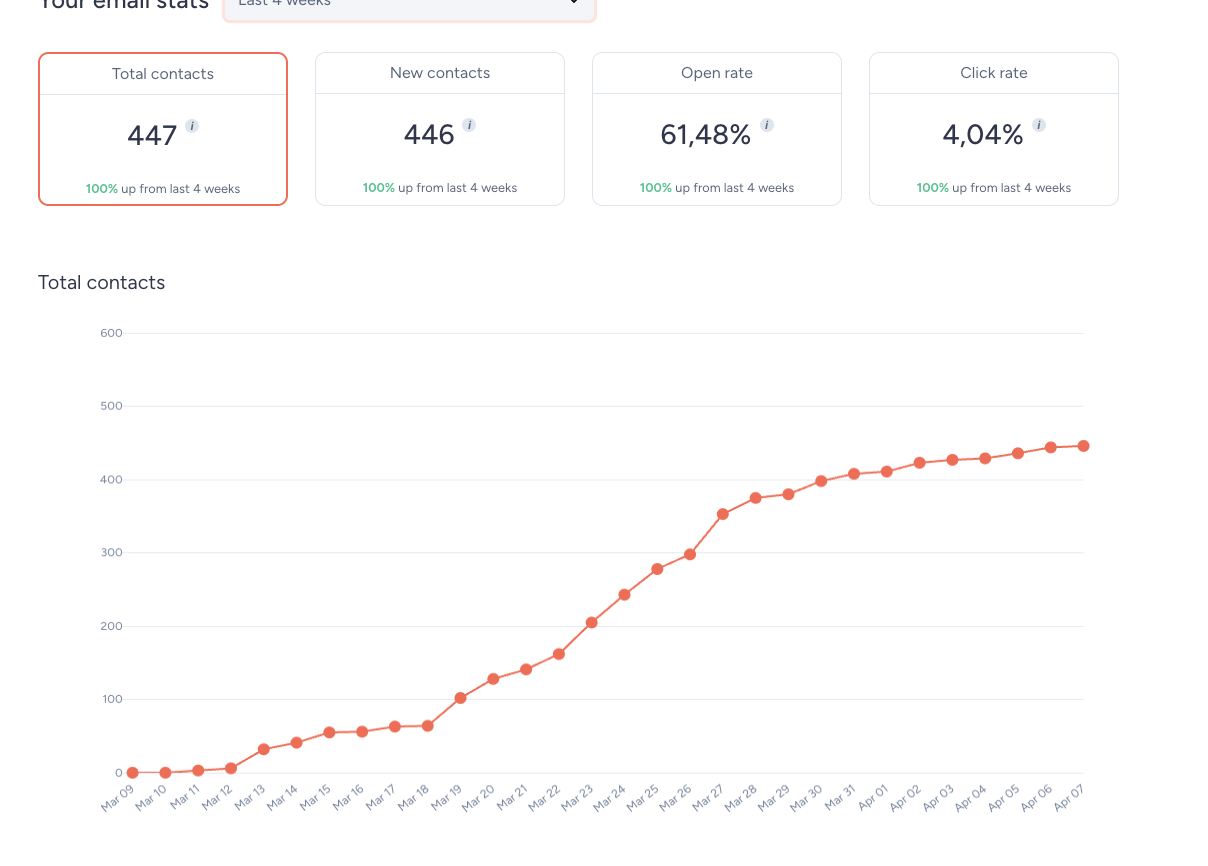1208x866 pixels.
Task: Click the Apr 01 axis label
Action: coord(875,797)
